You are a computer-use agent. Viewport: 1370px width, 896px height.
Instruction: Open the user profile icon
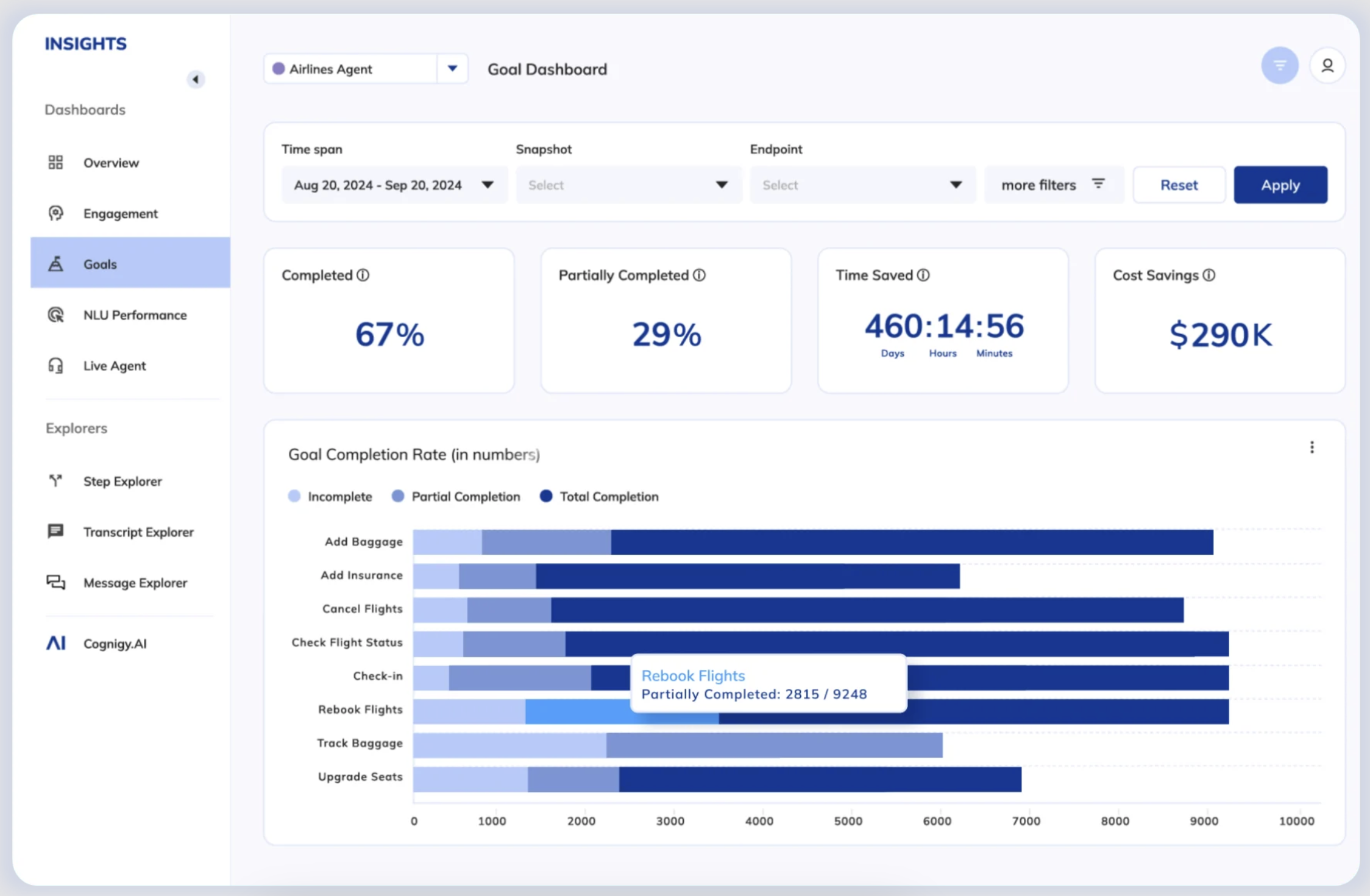pos(1327,65)
